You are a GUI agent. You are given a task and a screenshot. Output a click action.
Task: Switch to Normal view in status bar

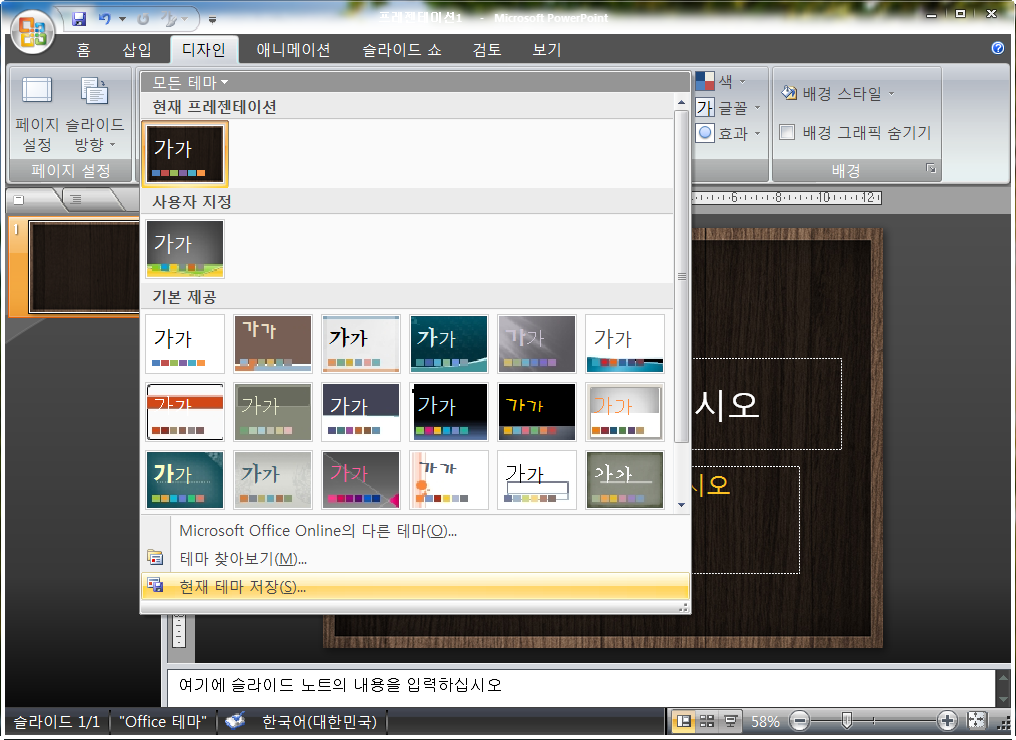tap(683, 721)
